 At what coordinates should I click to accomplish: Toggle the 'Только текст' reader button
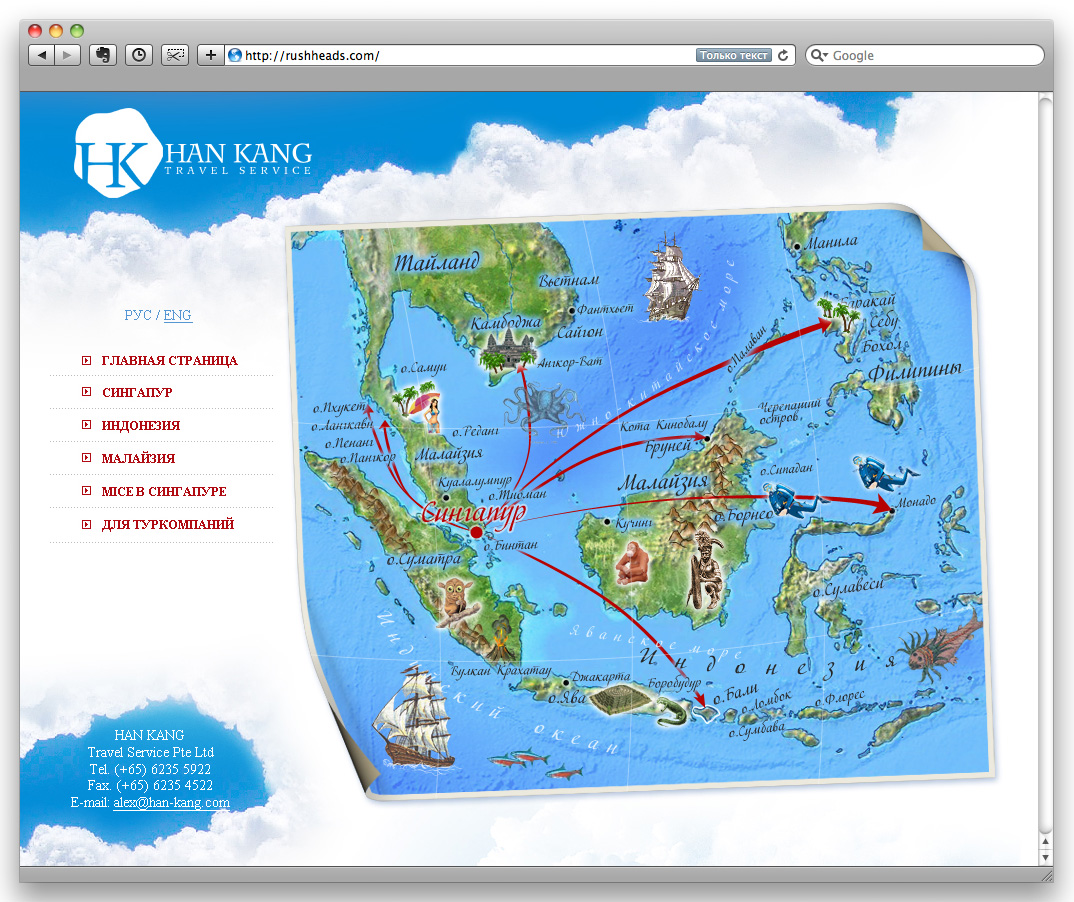734,55
